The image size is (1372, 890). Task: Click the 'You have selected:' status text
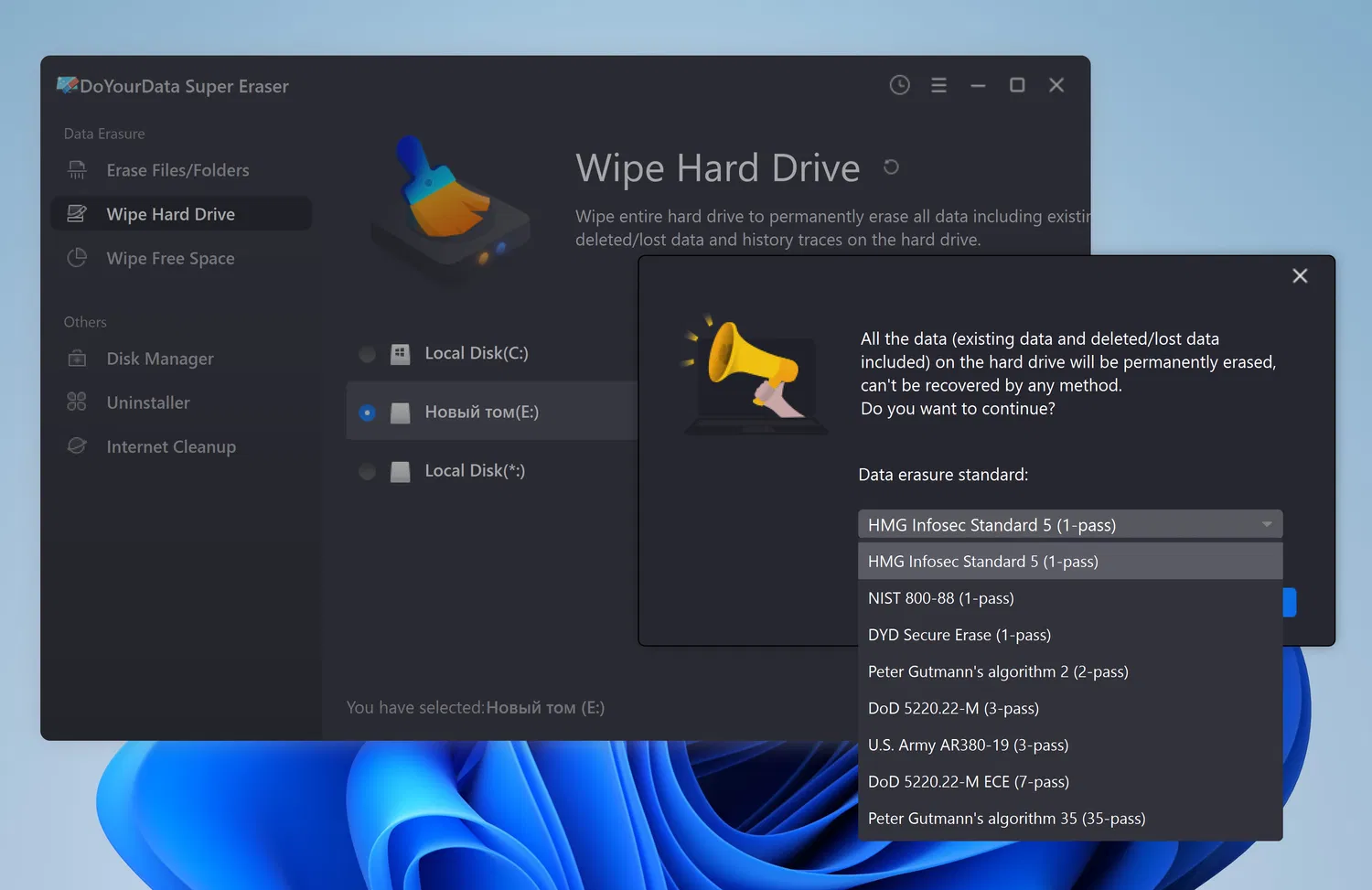[415, 707]
